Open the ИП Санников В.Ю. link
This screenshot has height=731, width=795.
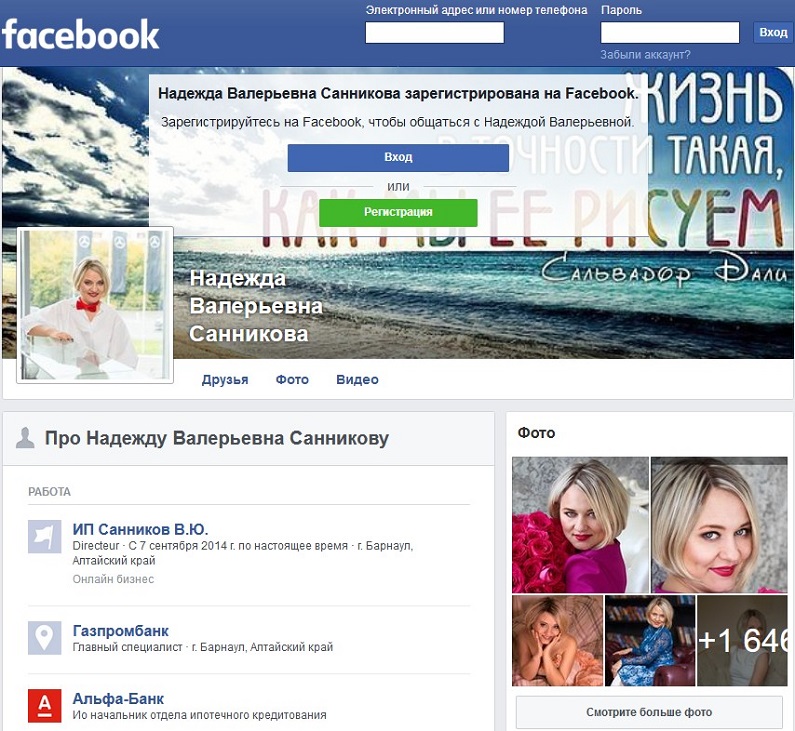point(140,529)
